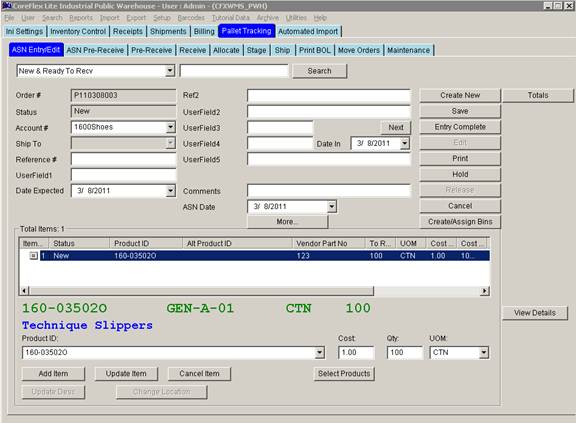Open the Tutorial Data menu
The width and height of the screenshot is (576, 423).
(231, 18)
